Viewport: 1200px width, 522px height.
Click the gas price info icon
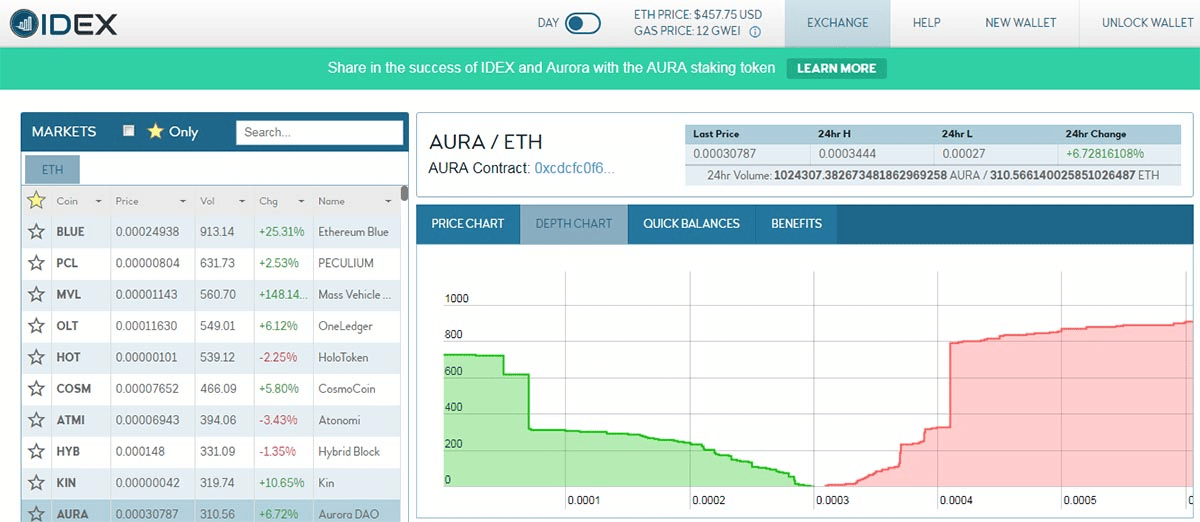[x=755, y=32]
